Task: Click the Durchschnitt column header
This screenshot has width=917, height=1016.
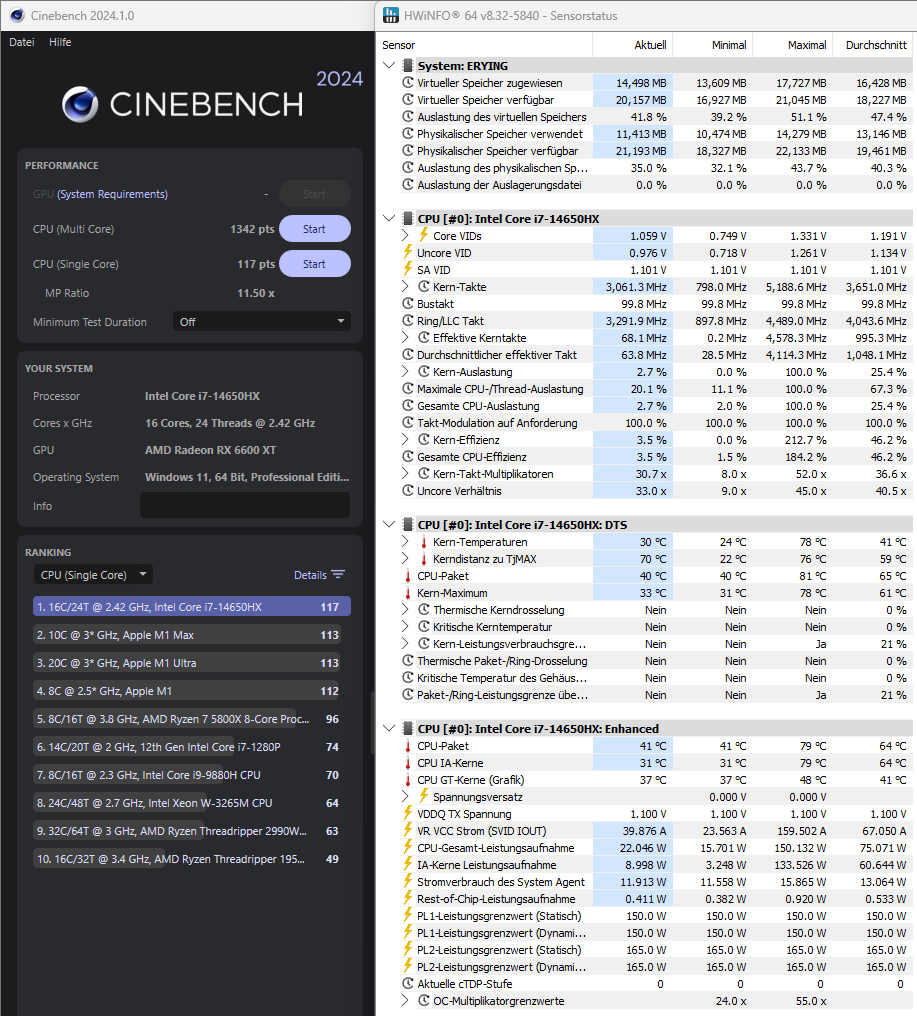Action: click(x=873, y=45)
